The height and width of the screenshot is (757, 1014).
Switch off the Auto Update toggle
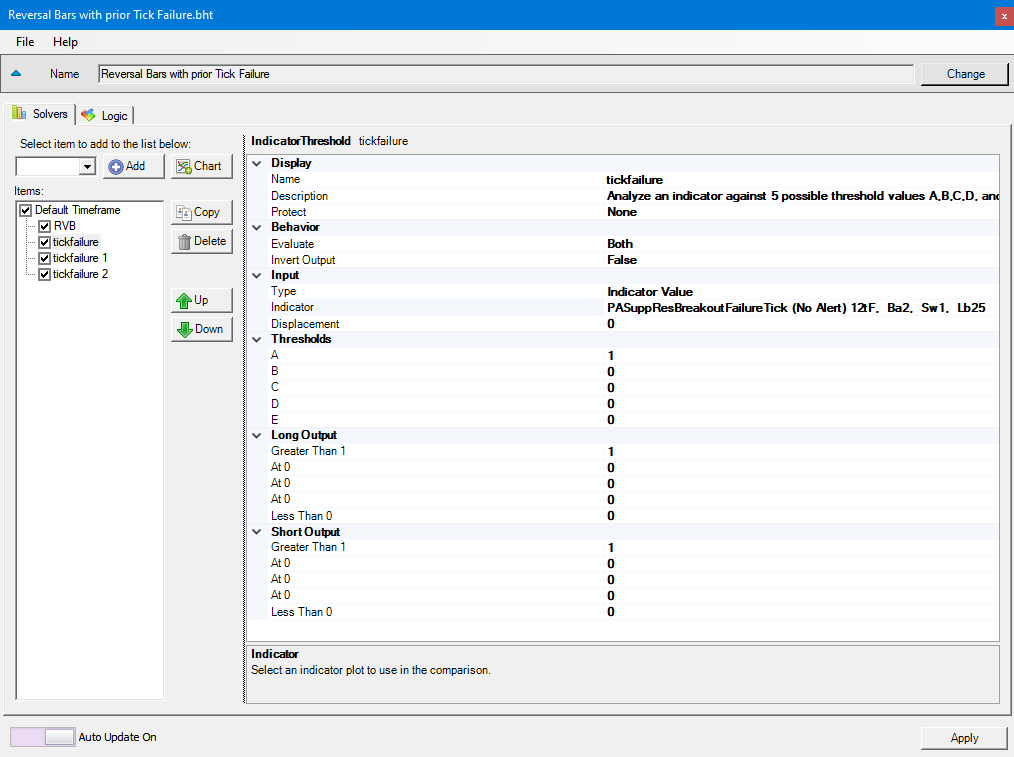point(43,737)
